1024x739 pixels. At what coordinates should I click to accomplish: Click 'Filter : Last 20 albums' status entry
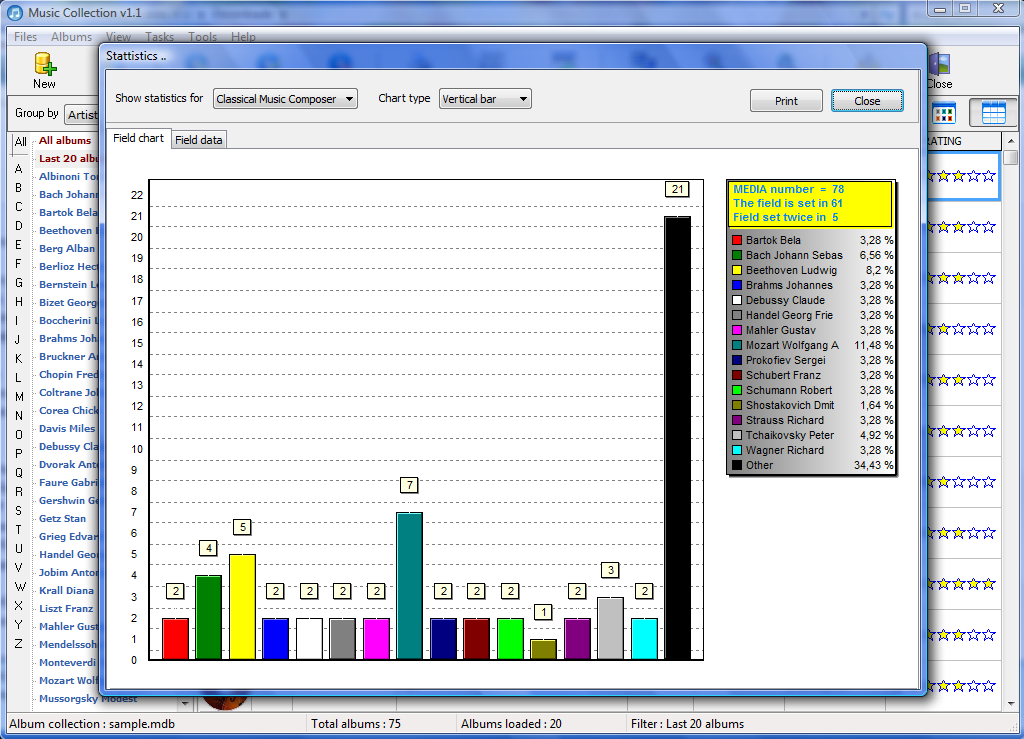point(687,724)
